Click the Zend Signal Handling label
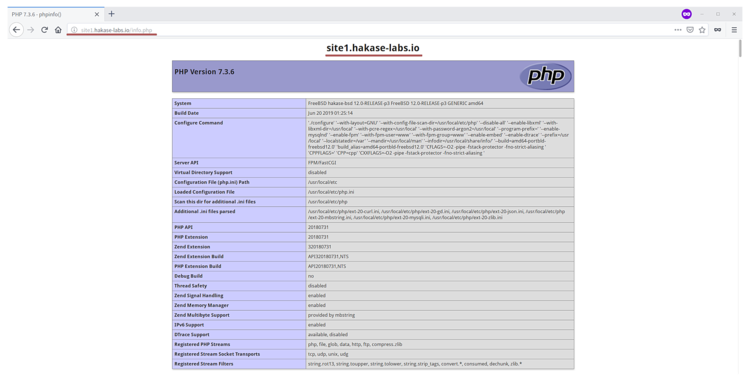Image resolution: width=750 pixels, height=382 pixels. tap(199, 295)
